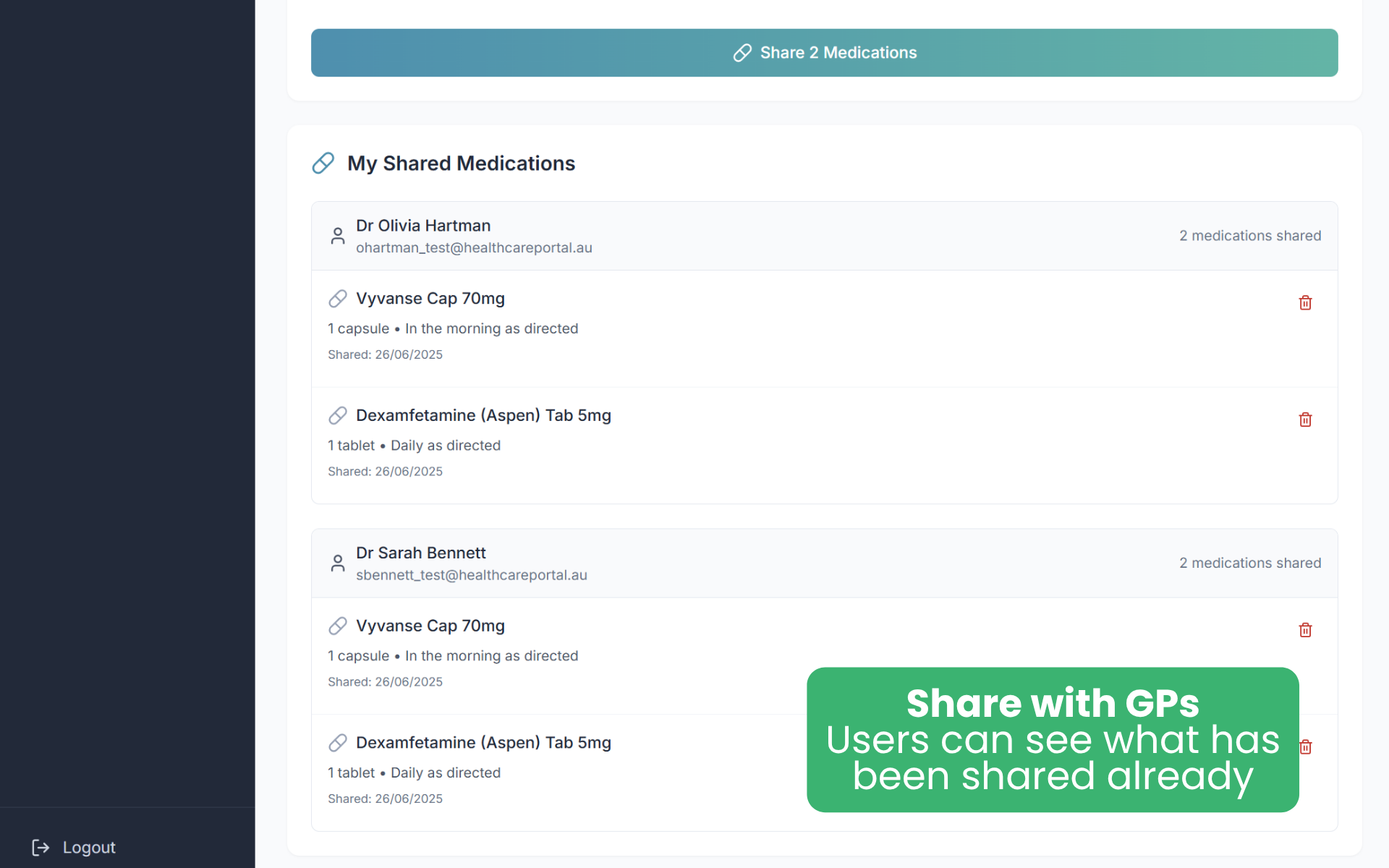Click Hartman's 2 medications shared label
This screenshot has height=868, width=1389.
[1249, 236]
